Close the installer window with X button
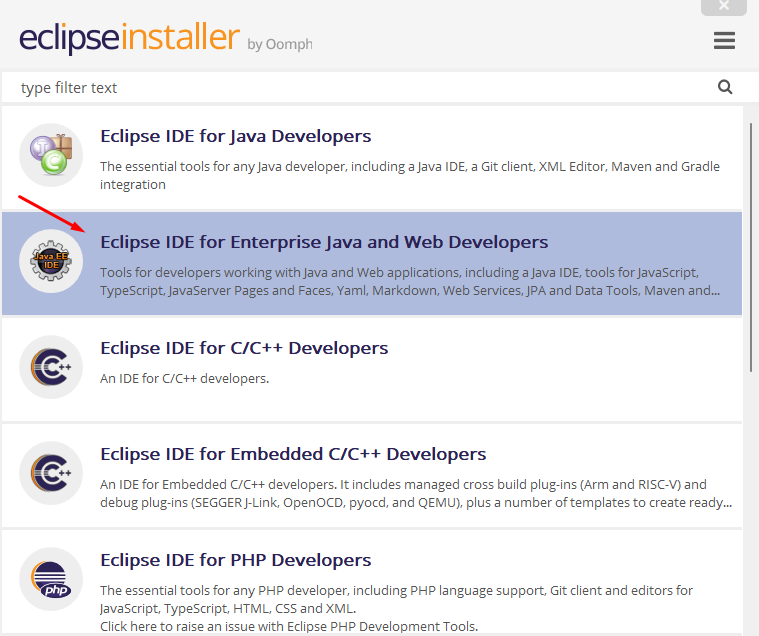759x636 pixels. (724, 6)
